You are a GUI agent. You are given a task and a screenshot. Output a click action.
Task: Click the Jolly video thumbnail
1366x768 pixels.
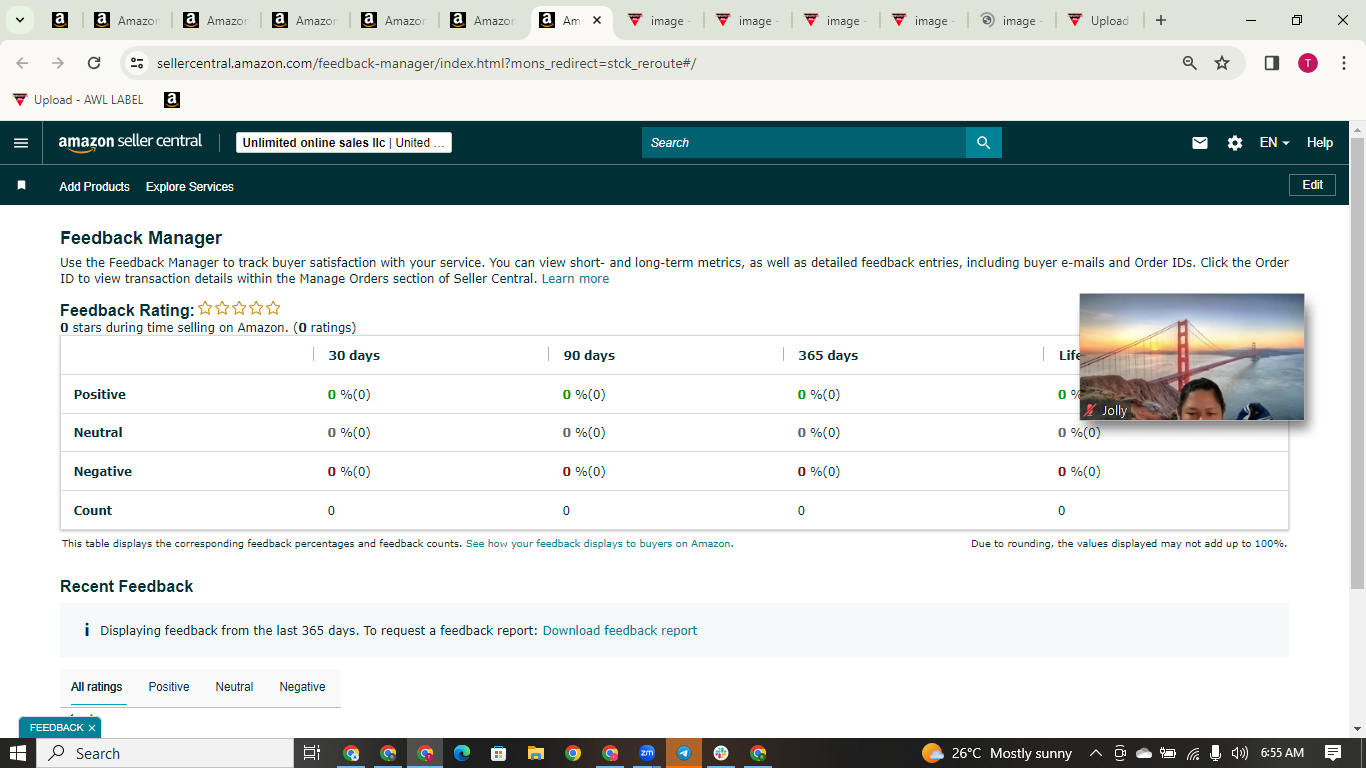coord(1192,357)
